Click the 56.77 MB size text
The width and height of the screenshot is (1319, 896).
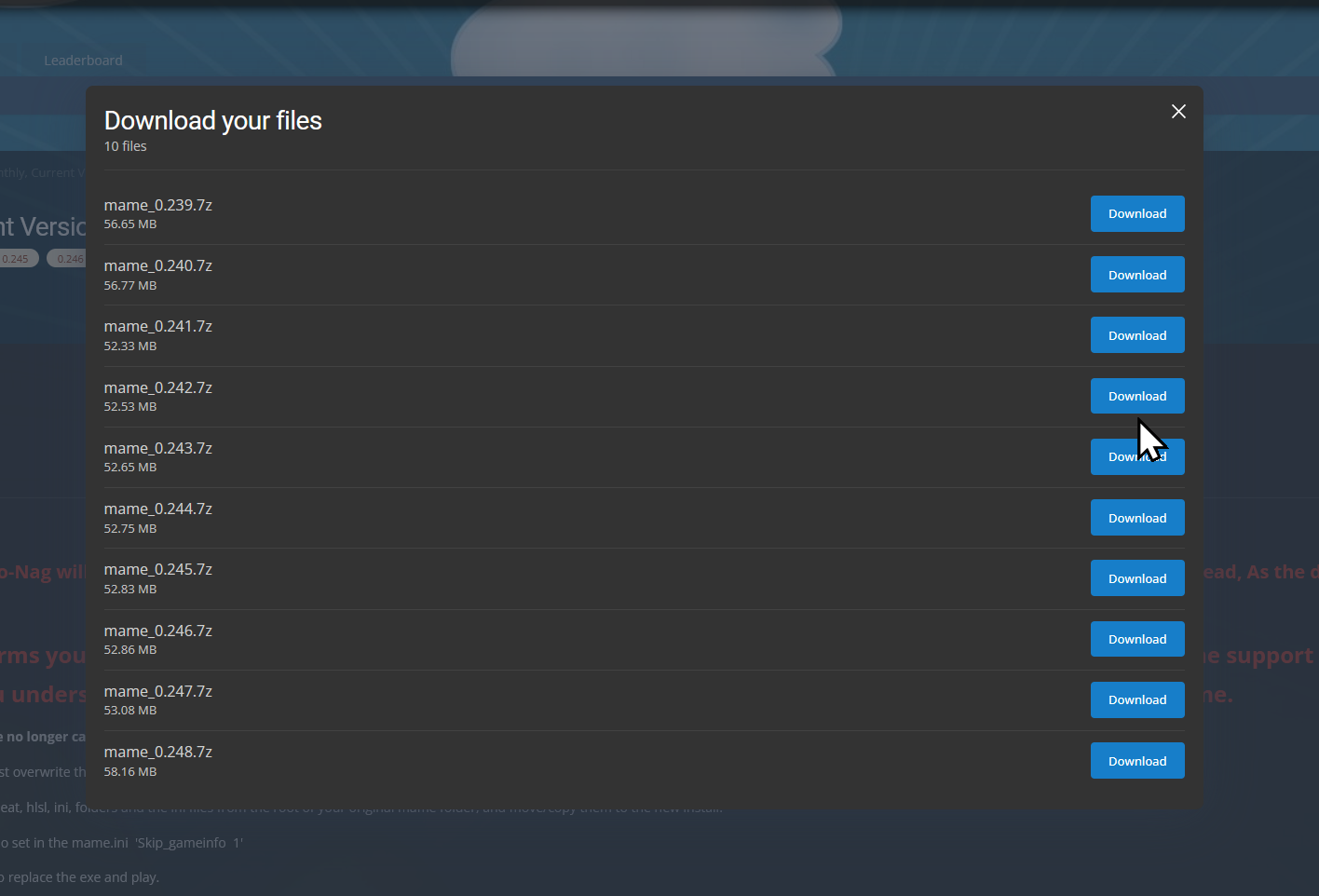[x=130, y=286]
